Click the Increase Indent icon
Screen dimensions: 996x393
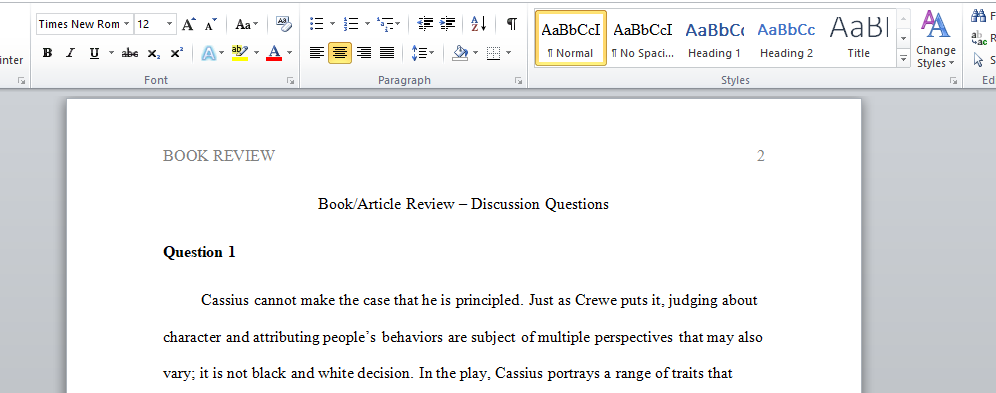click(448, 24)
